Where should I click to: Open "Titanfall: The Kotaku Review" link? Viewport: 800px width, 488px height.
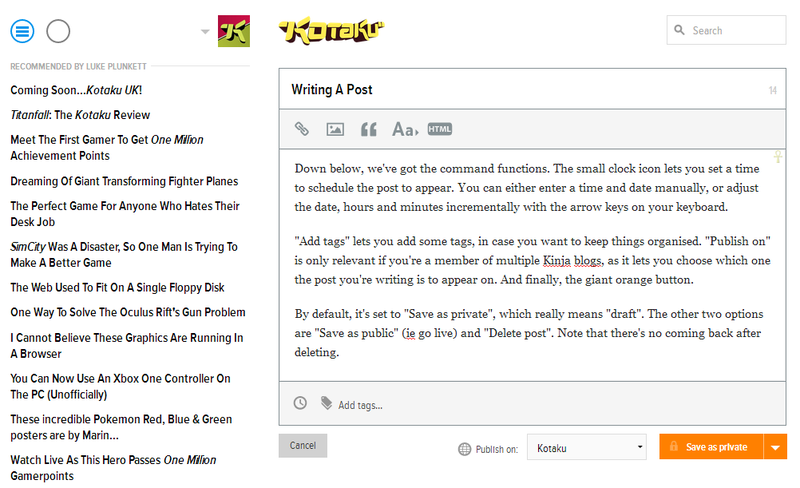[x=80, y=115]
